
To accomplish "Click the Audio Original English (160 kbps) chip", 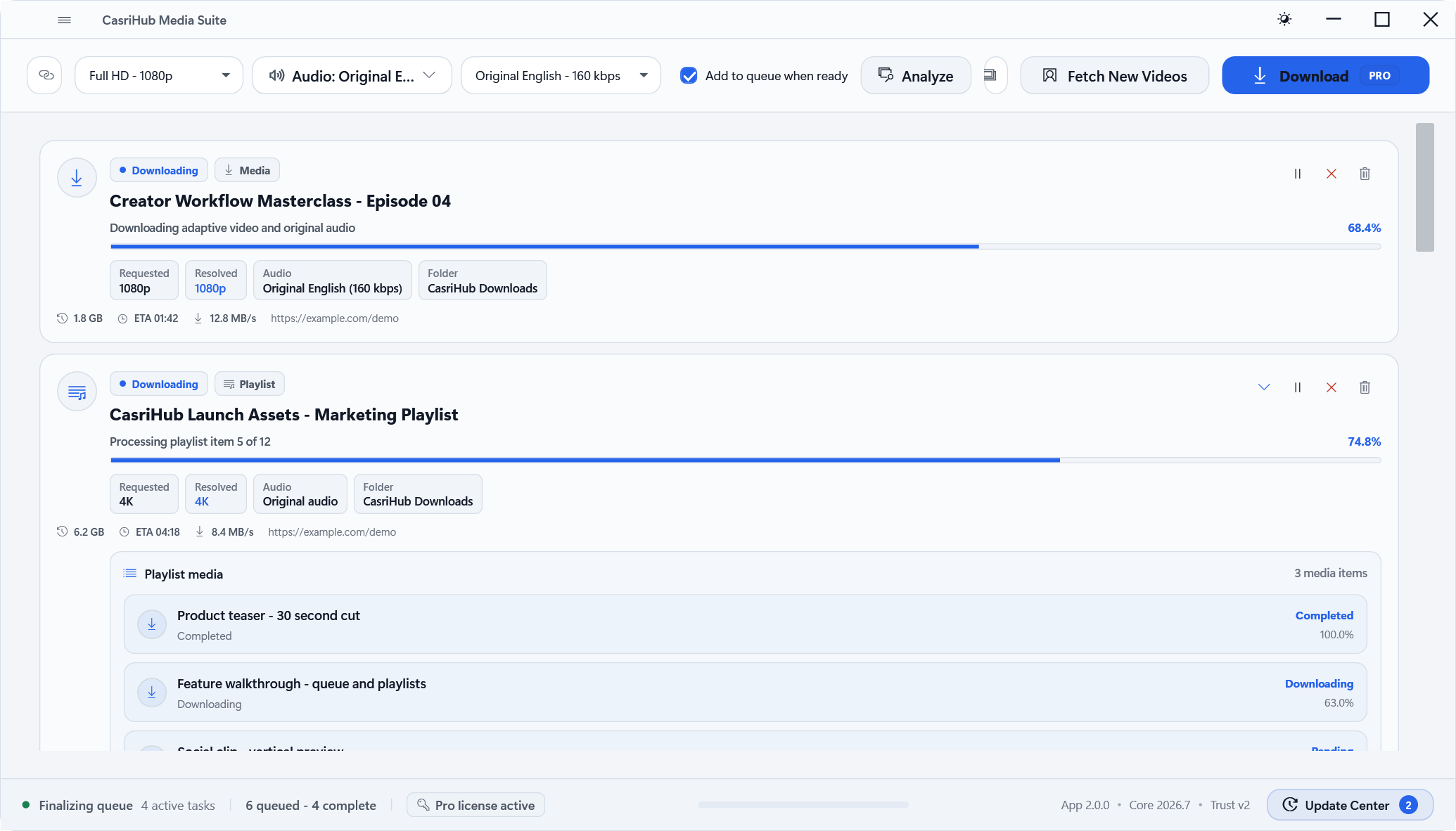I will (333, 281).
